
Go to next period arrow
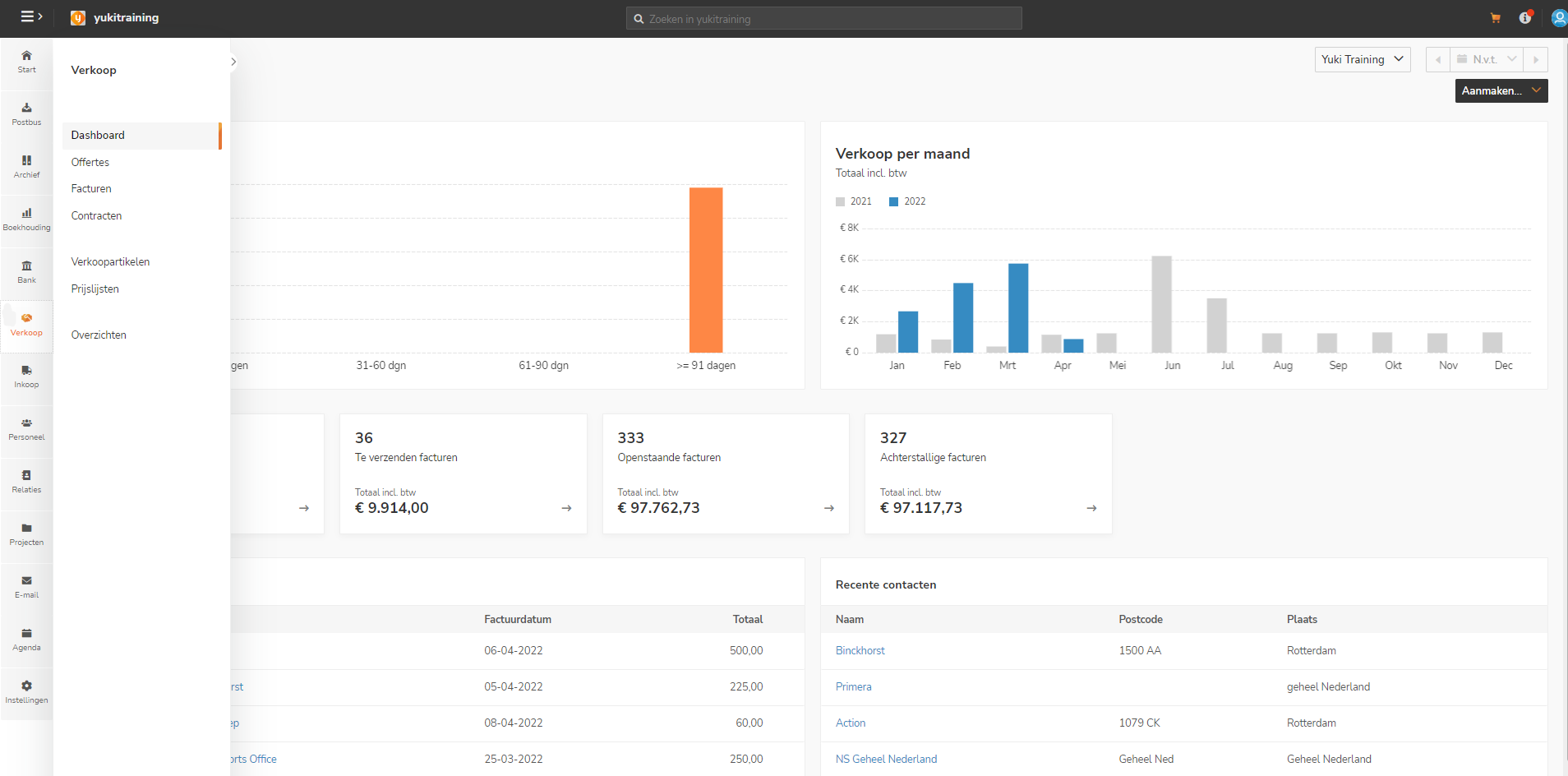tap(1536, 59)
